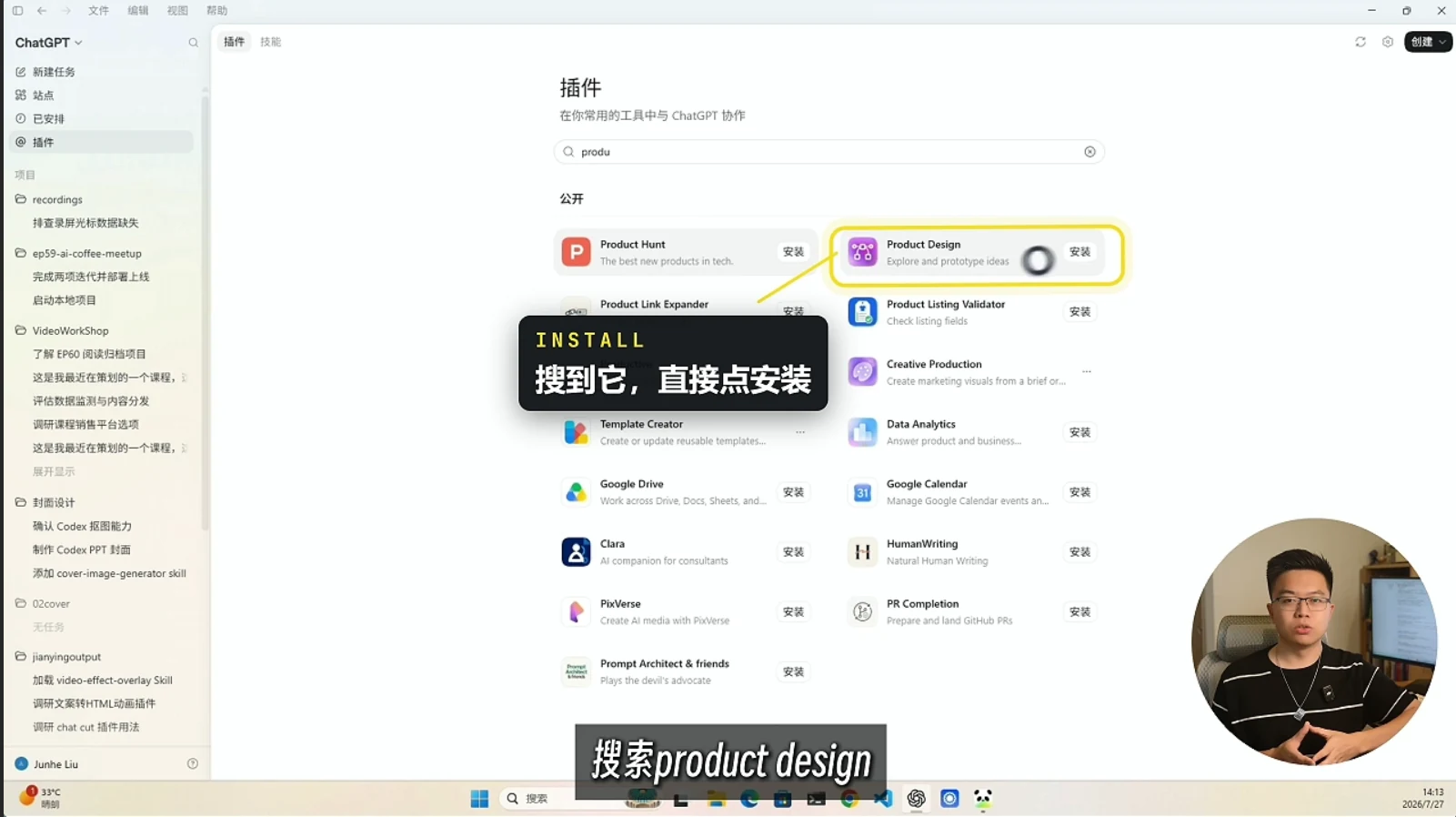Open help icon beside Junhe Liu
Viewport: 1456px width, 817px height.
point(193,764)
